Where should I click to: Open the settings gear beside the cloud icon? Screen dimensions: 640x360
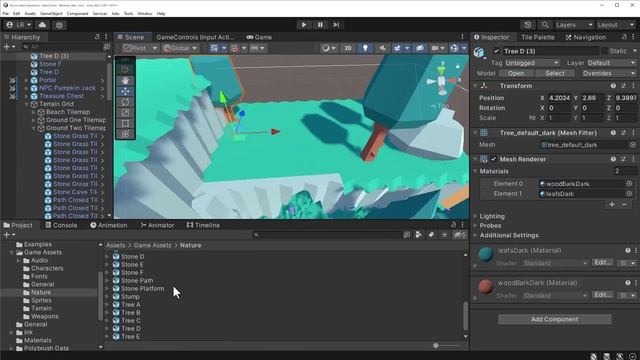tap(60, 25)
